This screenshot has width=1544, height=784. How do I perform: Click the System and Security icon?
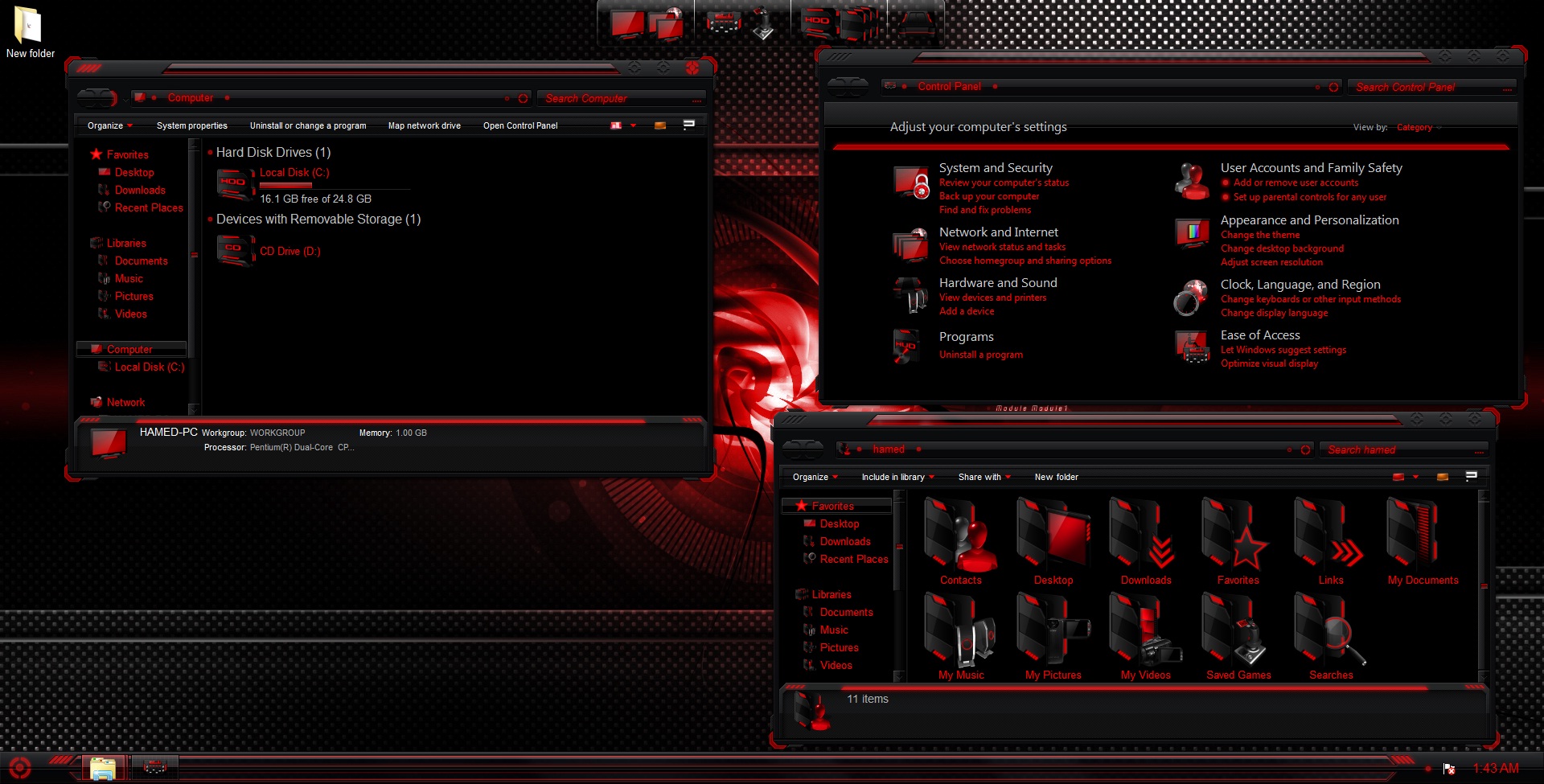tap(912, 183)
